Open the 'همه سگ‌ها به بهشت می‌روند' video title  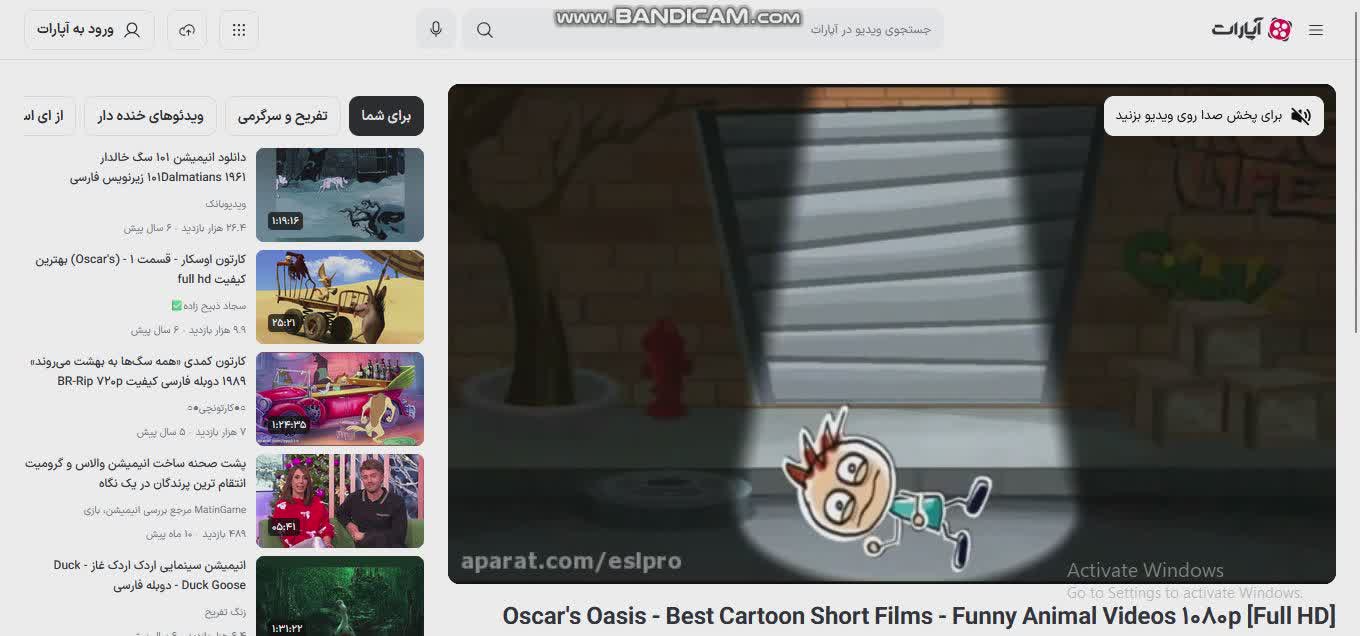(x=138, y=371)
